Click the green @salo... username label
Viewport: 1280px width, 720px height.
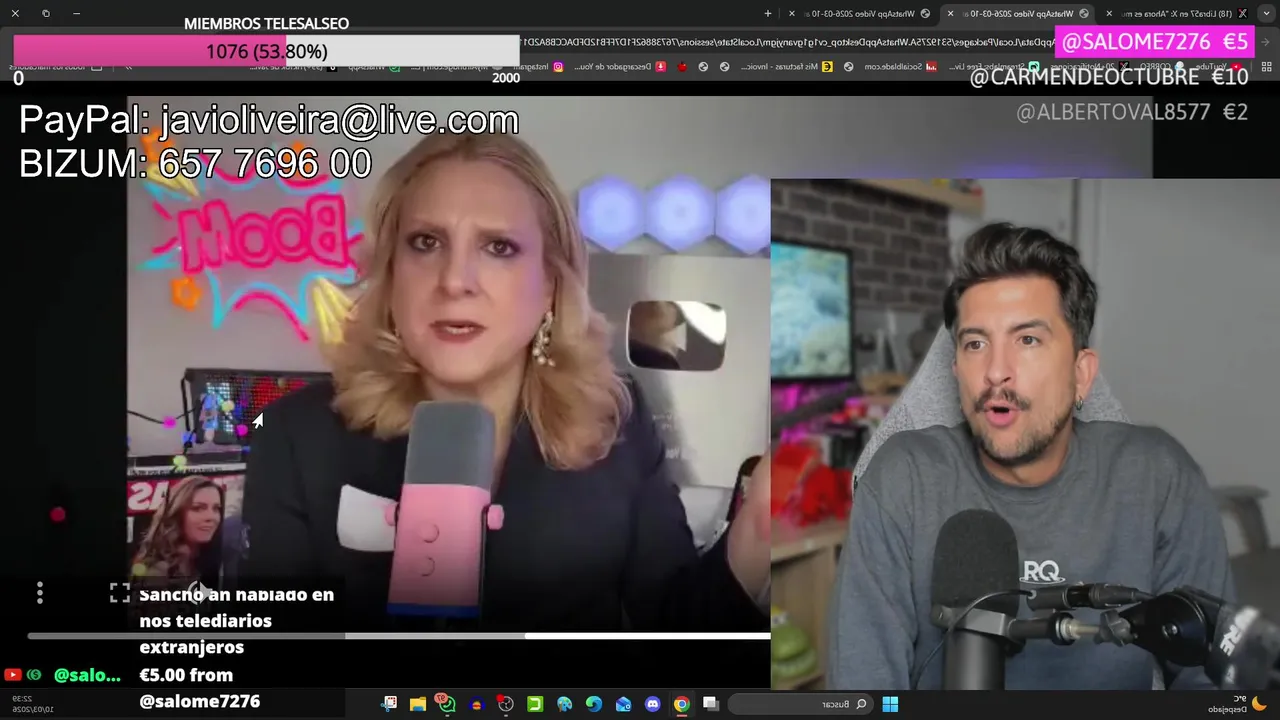click(87, 675)
